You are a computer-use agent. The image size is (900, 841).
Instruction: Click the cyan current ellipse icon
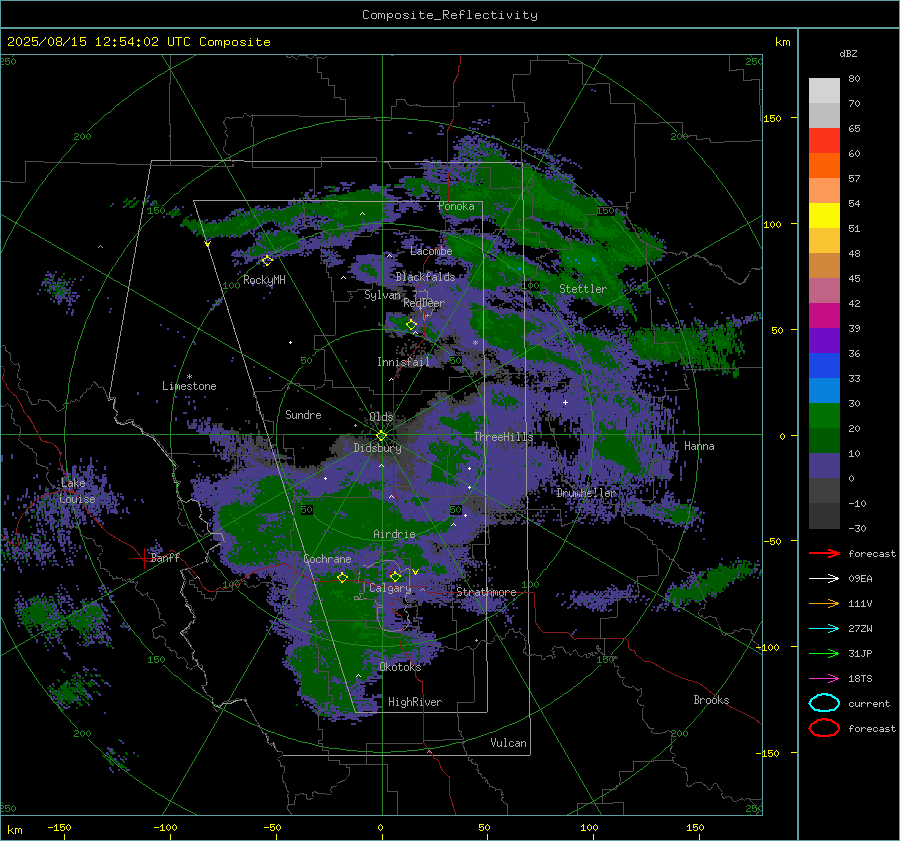point(824,703)
